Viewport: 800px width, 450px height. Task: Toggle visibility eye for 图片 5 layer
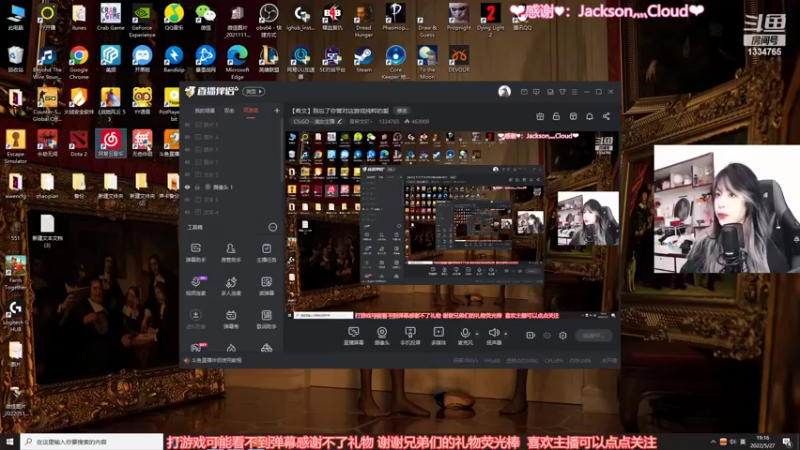click(x=187, y=124)
